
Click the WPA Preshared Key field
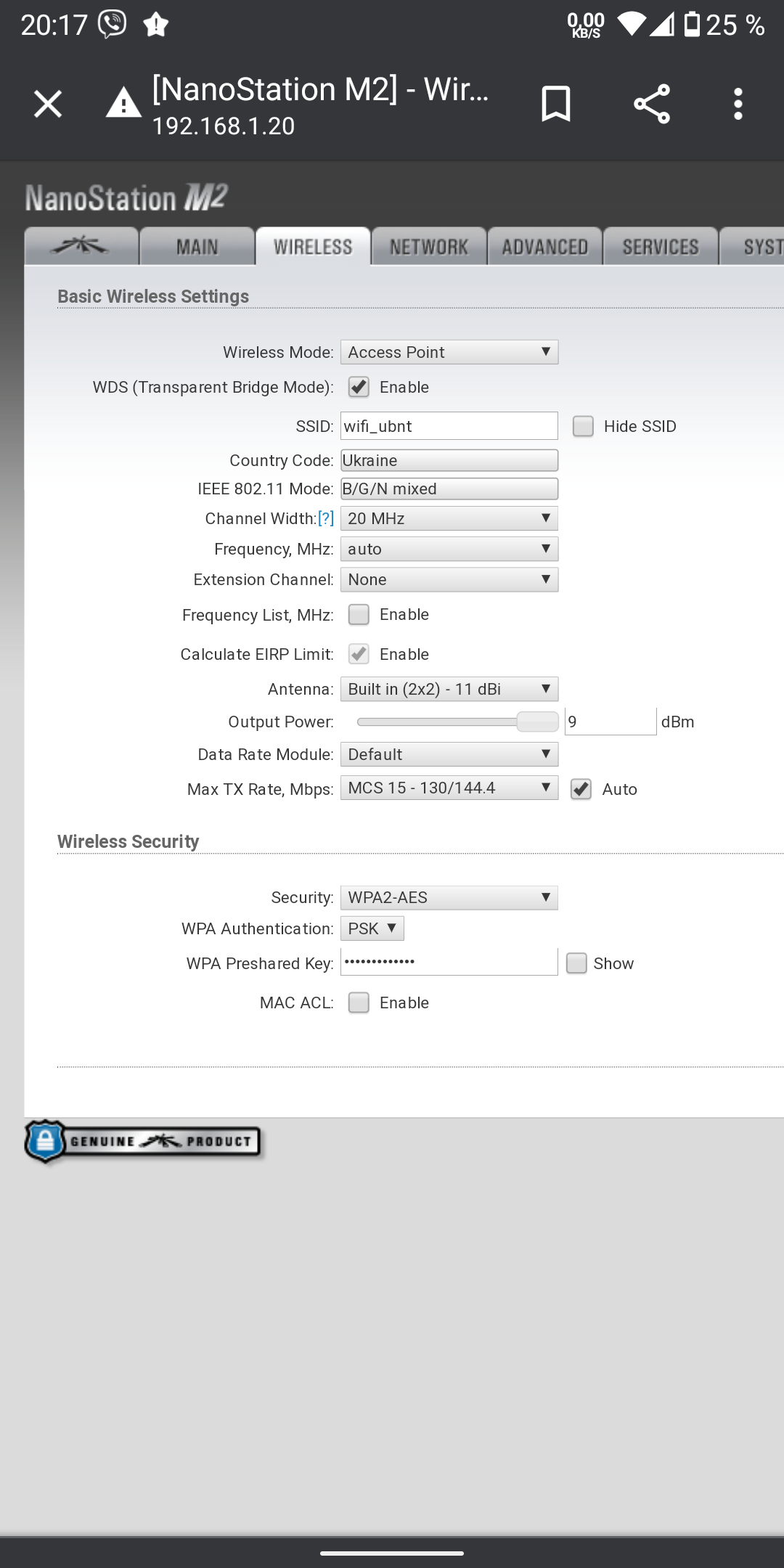click(449, 962)
